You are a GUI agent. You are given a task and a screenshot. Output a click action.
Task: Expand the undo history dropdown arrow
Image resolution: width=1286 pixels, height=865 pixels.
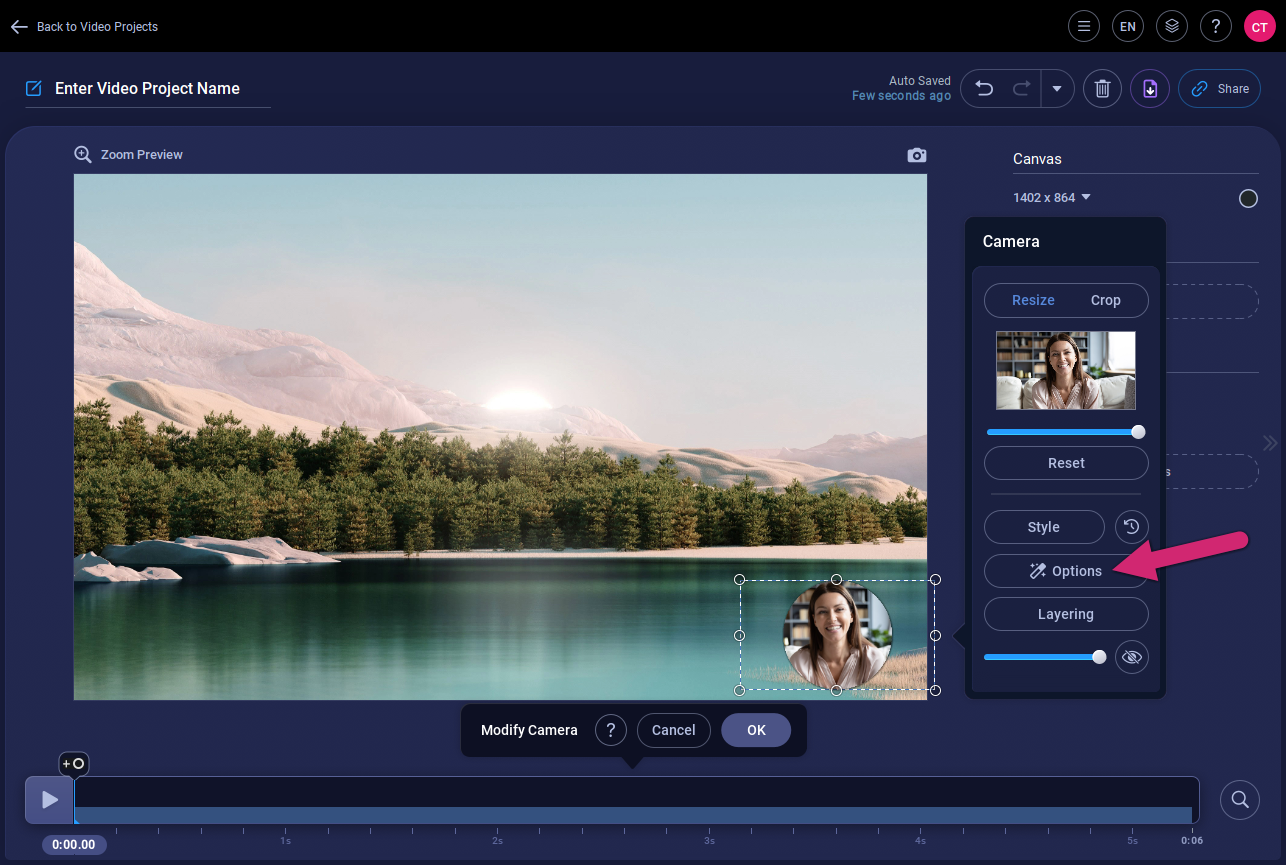pyautogui.click(x=1057, y=89)
